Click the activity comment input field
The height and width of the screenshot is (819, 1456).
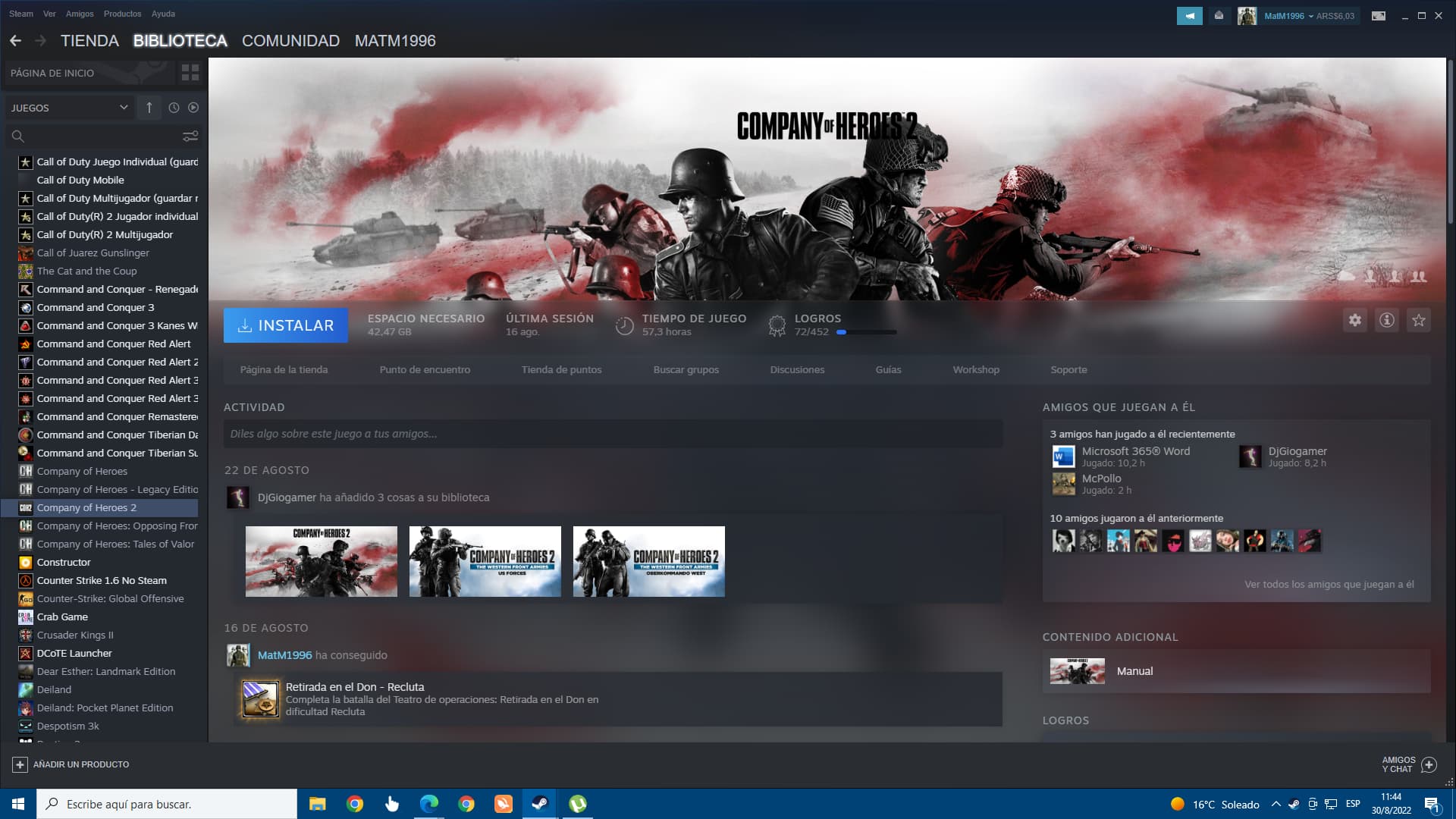[x=613, y=434]
